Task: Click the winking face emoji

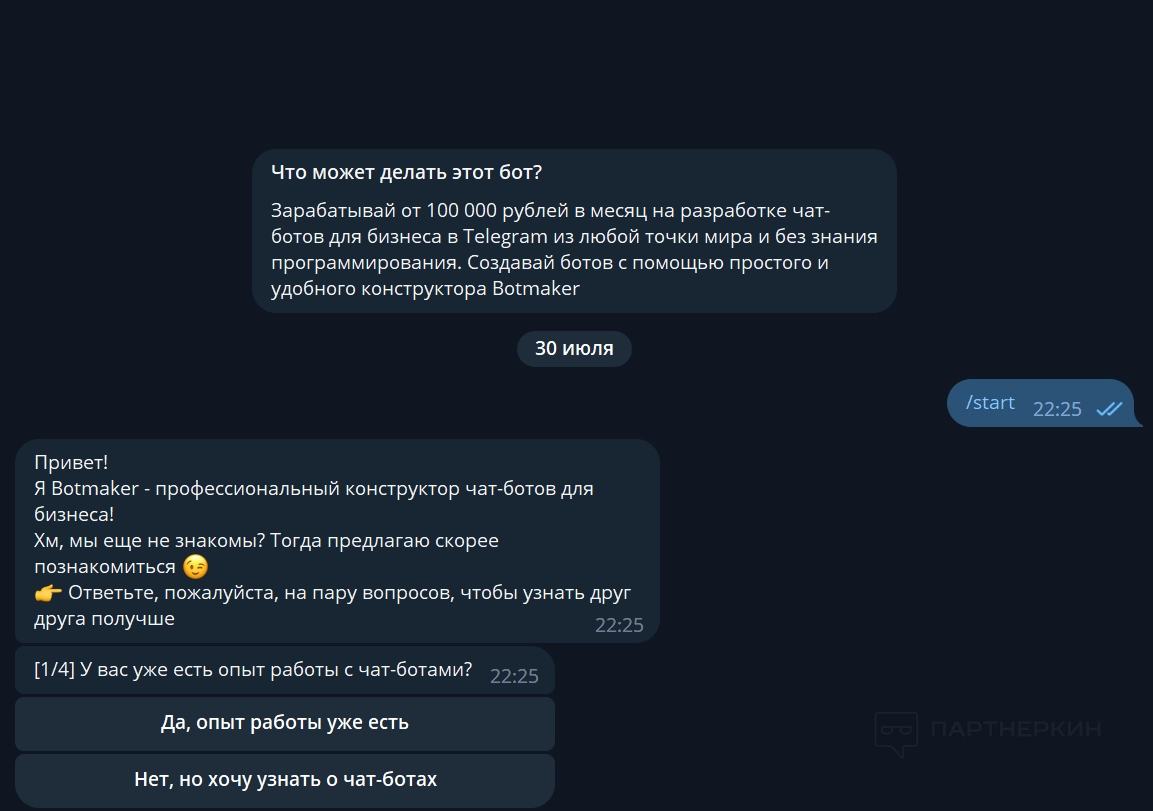Action: click(196, 567)
